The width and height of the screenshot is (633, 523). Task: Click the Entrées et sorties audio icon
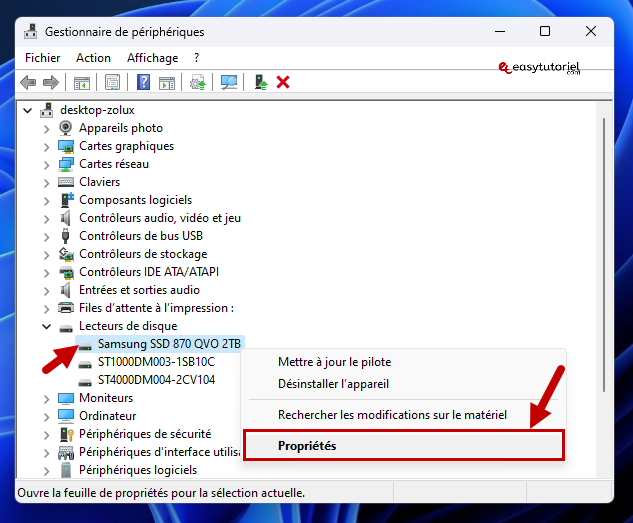[65, 290]
